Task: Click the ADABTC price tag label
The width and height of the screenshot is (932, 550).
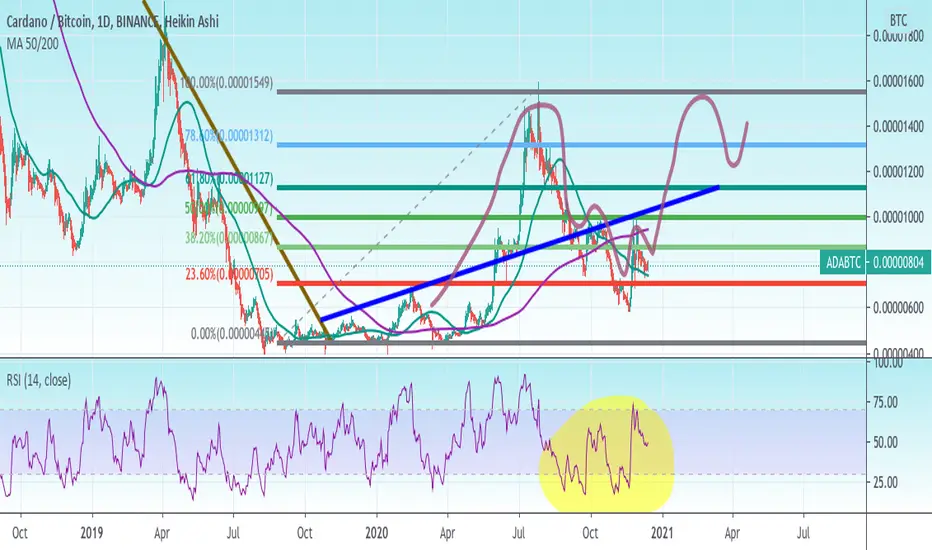Action: (x=843, y=262)
